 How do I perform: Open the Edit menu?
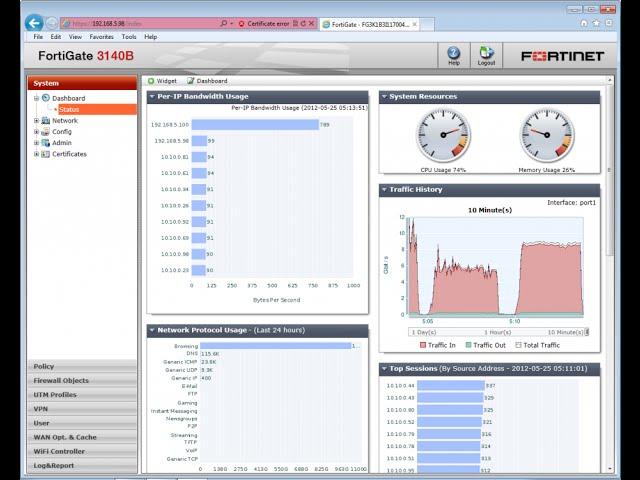coord(56,37)
